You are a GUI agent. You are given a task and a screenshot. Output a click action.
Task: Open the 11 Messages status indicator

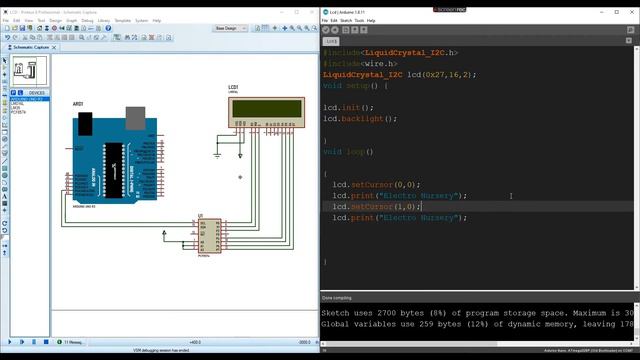(71, 342)
